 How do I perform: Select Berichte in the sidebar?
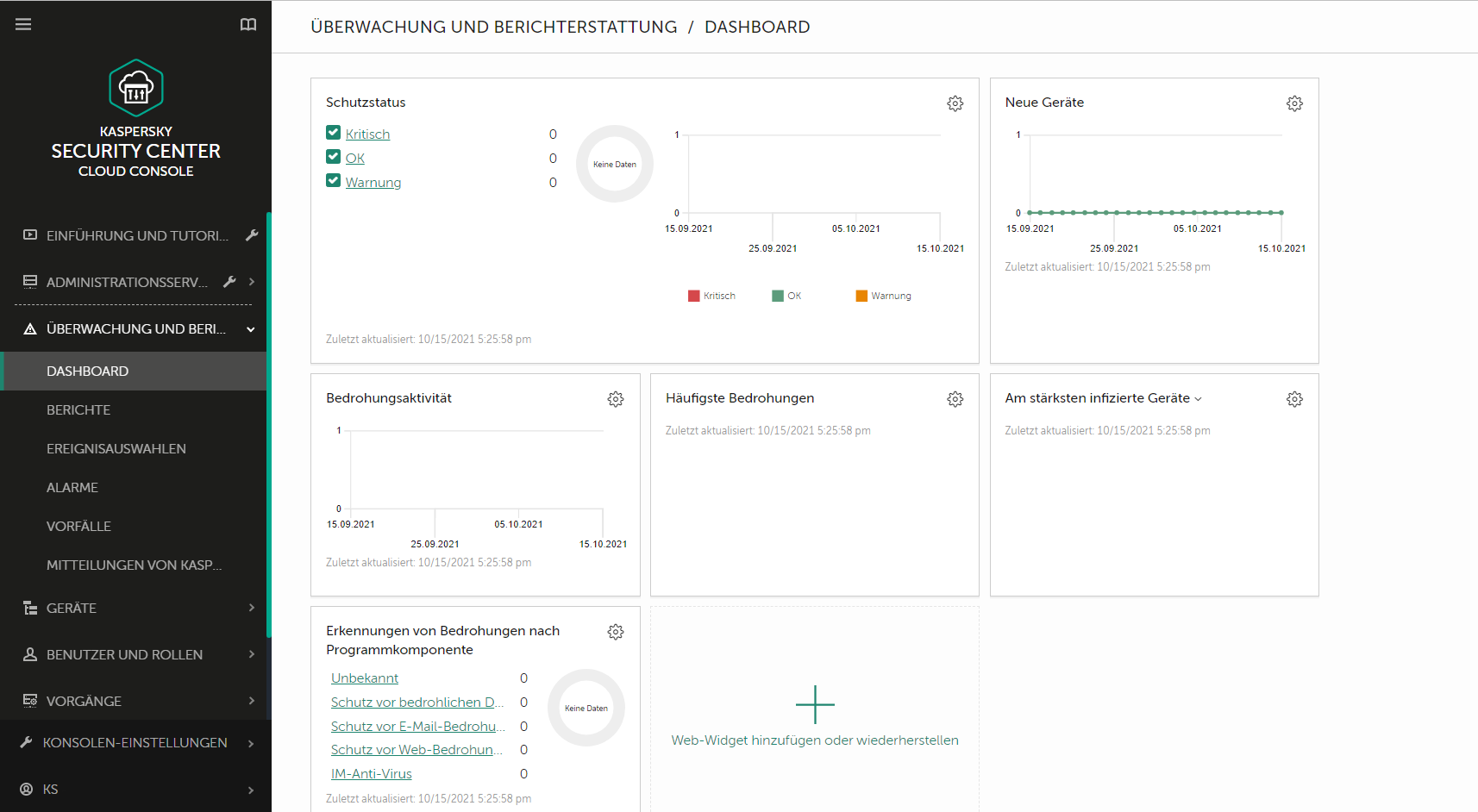tap(78, 409)
